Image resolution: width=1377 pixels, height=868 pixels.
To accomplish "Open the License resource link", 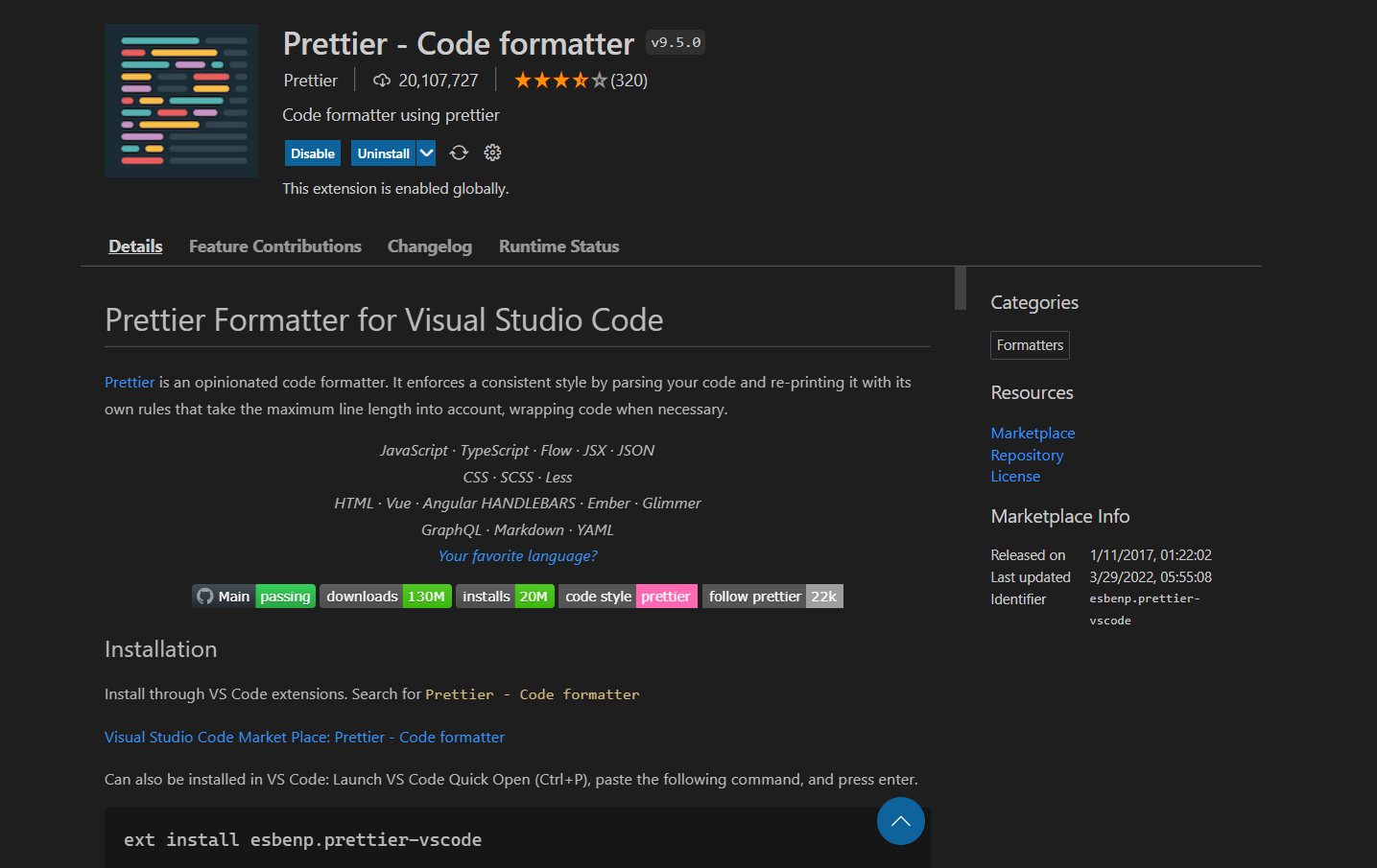I will tap(1015, 477).
